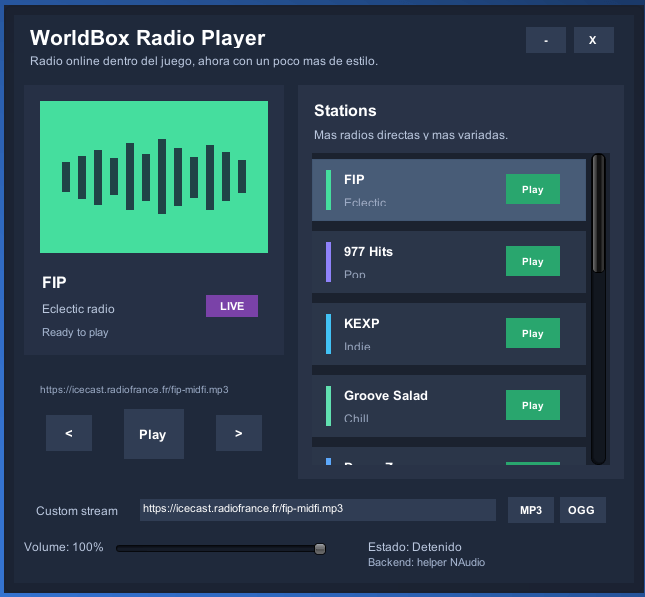Play the Groove Salad station
This screenshot has width=645, height=597.
pyautogui.click(x=533, y=405)
